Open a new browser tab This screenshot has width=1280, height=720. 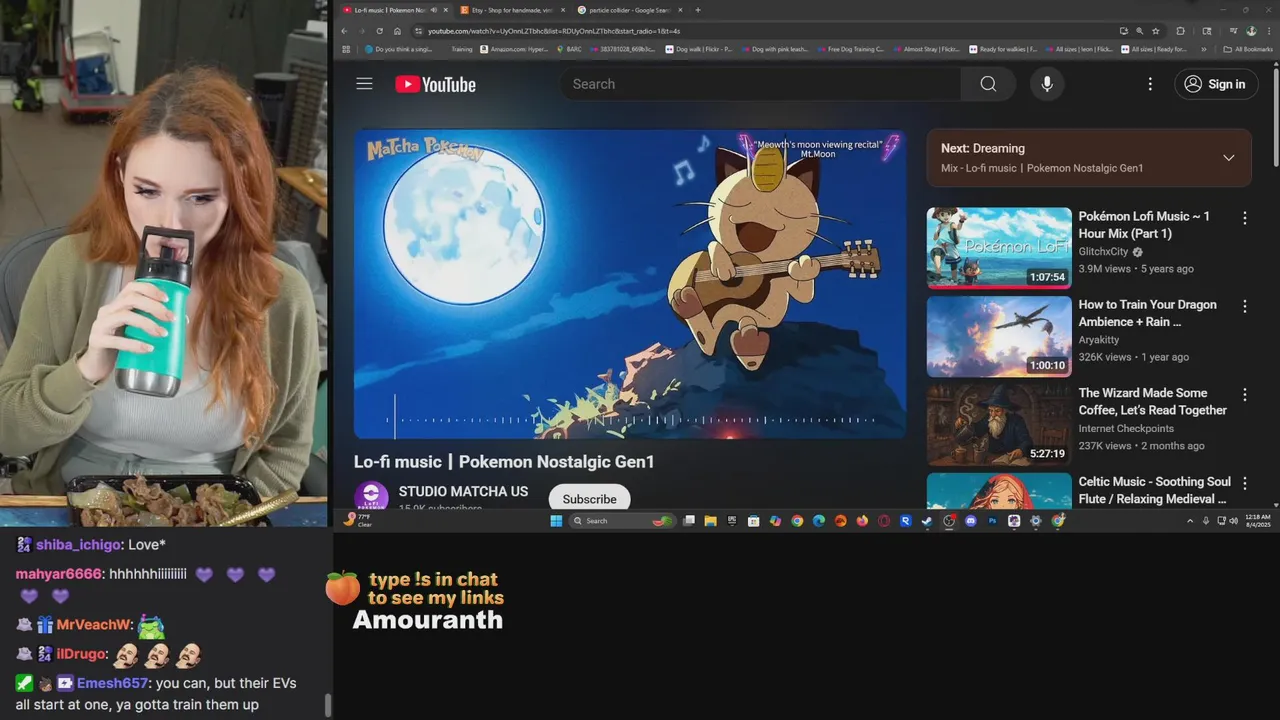pyautogui.click(x=697, y=10)
